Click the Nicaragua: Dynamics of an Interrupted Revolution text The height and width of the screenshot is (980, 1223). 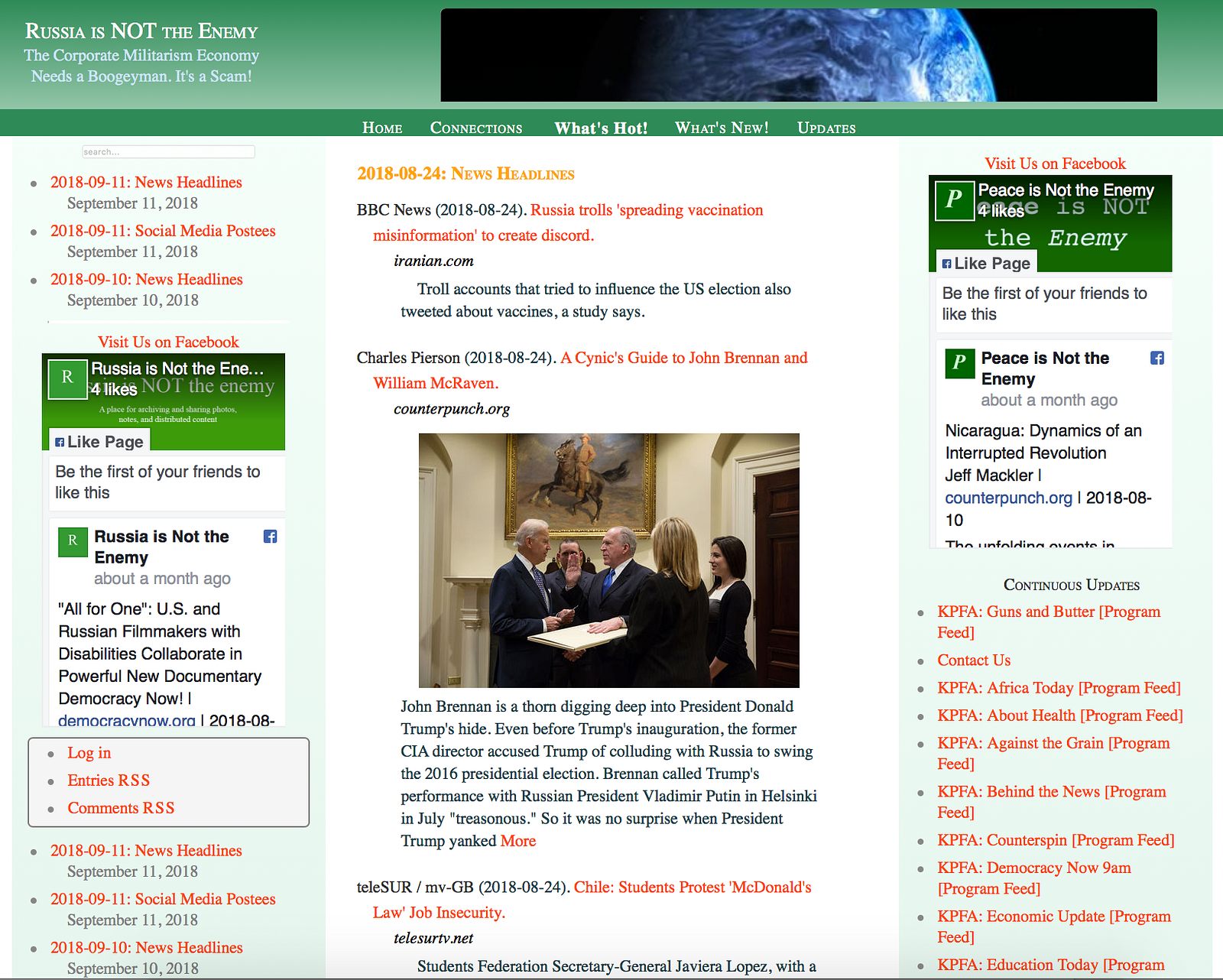[1043, 442]
